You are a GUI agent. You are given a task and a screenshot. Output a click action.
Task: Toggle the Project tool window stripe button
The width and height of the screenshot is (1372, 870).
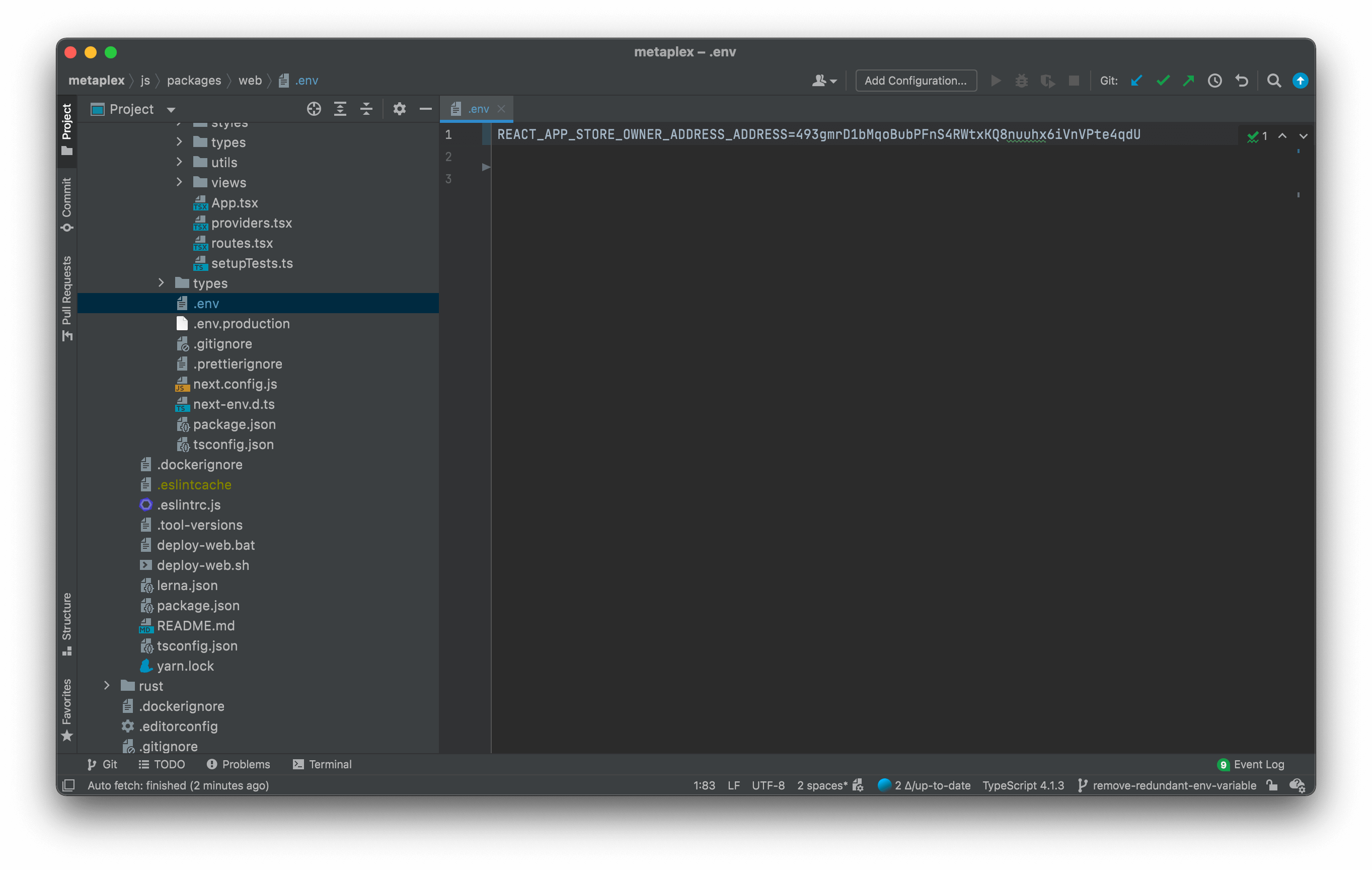pos(67,130)
